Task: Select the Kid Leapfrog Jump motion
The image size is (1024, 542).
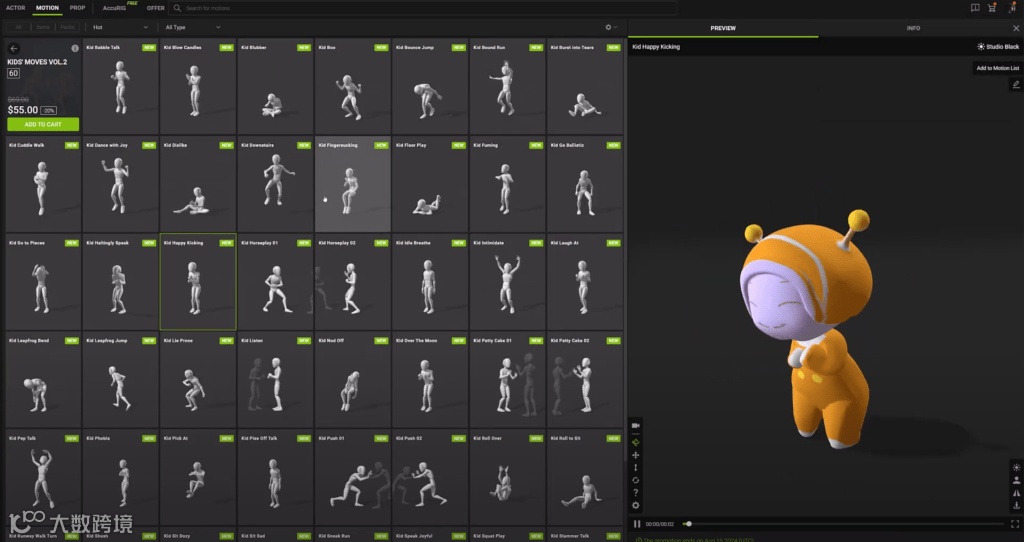Action: pyautogui.click(x=121, y=380)
